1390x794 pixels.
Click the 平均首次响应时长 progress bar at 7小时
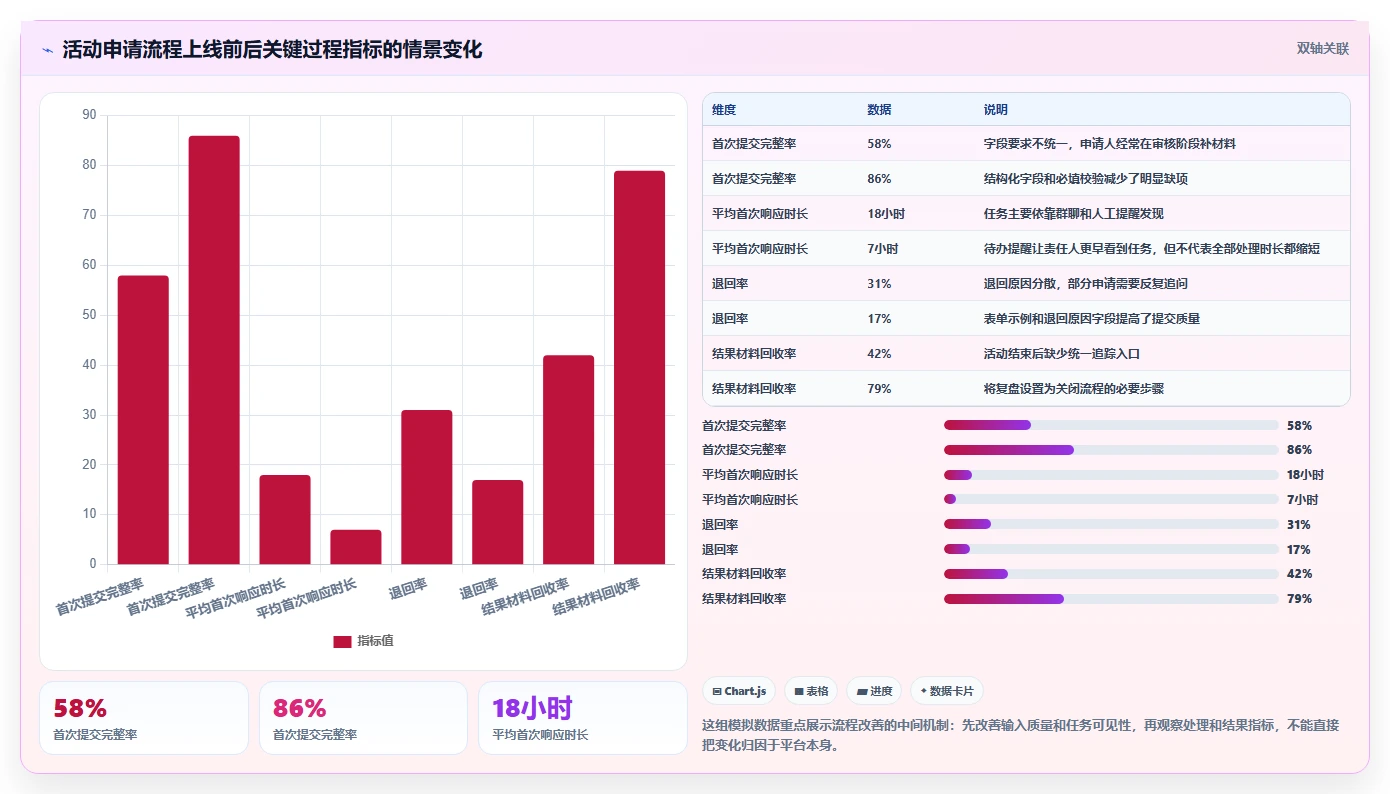[1111, 499]
